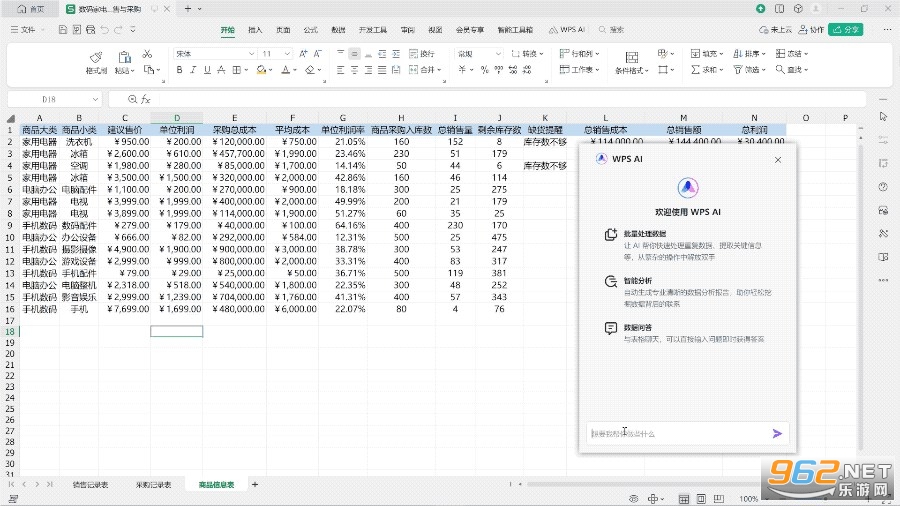Click the Print icon in quick access bar
This screenshot has height=506, width=900.
pos(91,29)
